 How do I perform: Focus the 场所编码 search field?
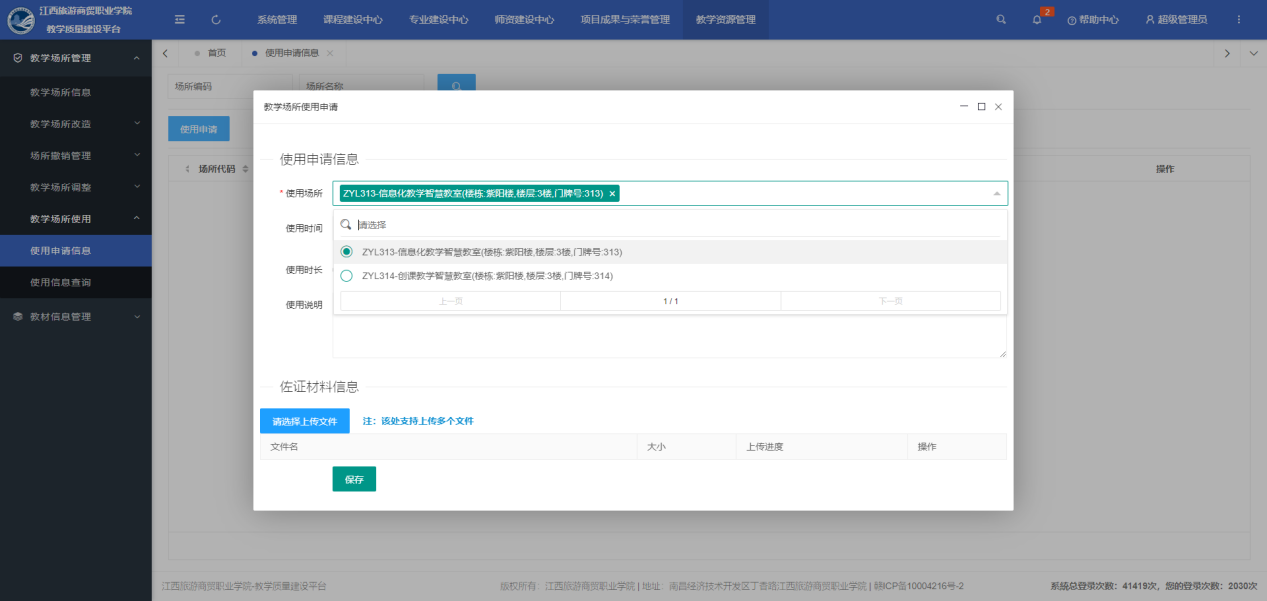point(229,87)
